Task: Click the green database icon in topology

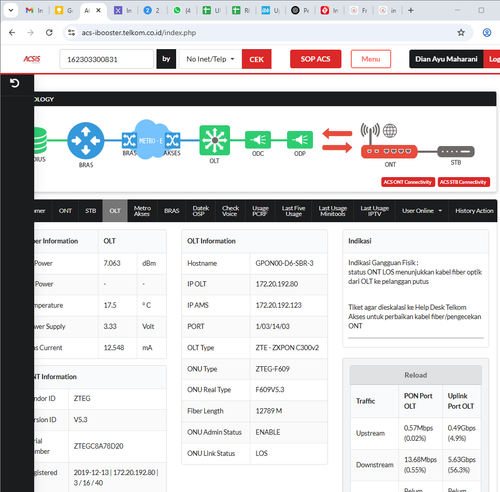Action: [x=40, y=140]
